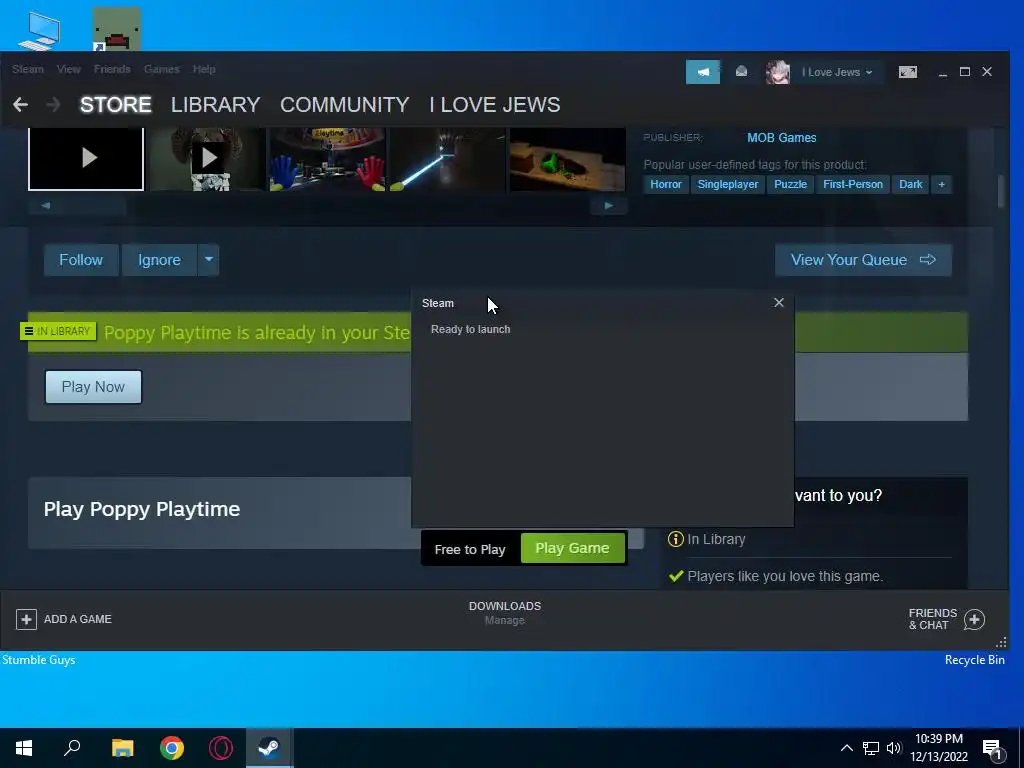Image resolution: width=1024 pixels, height=768 pixels.
Task: Open Windows Start menu
Action: coord(24,748)
